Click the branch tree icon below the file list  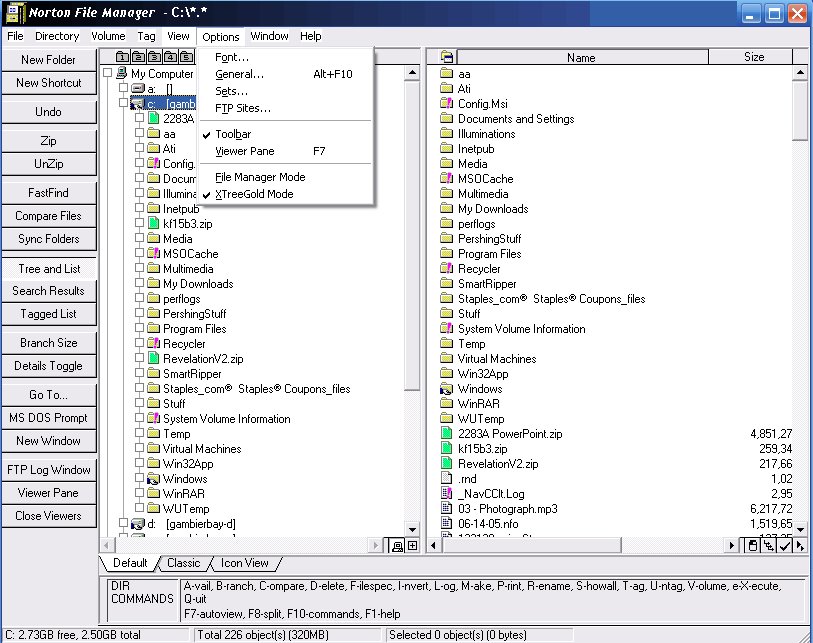tap(768, 546)
